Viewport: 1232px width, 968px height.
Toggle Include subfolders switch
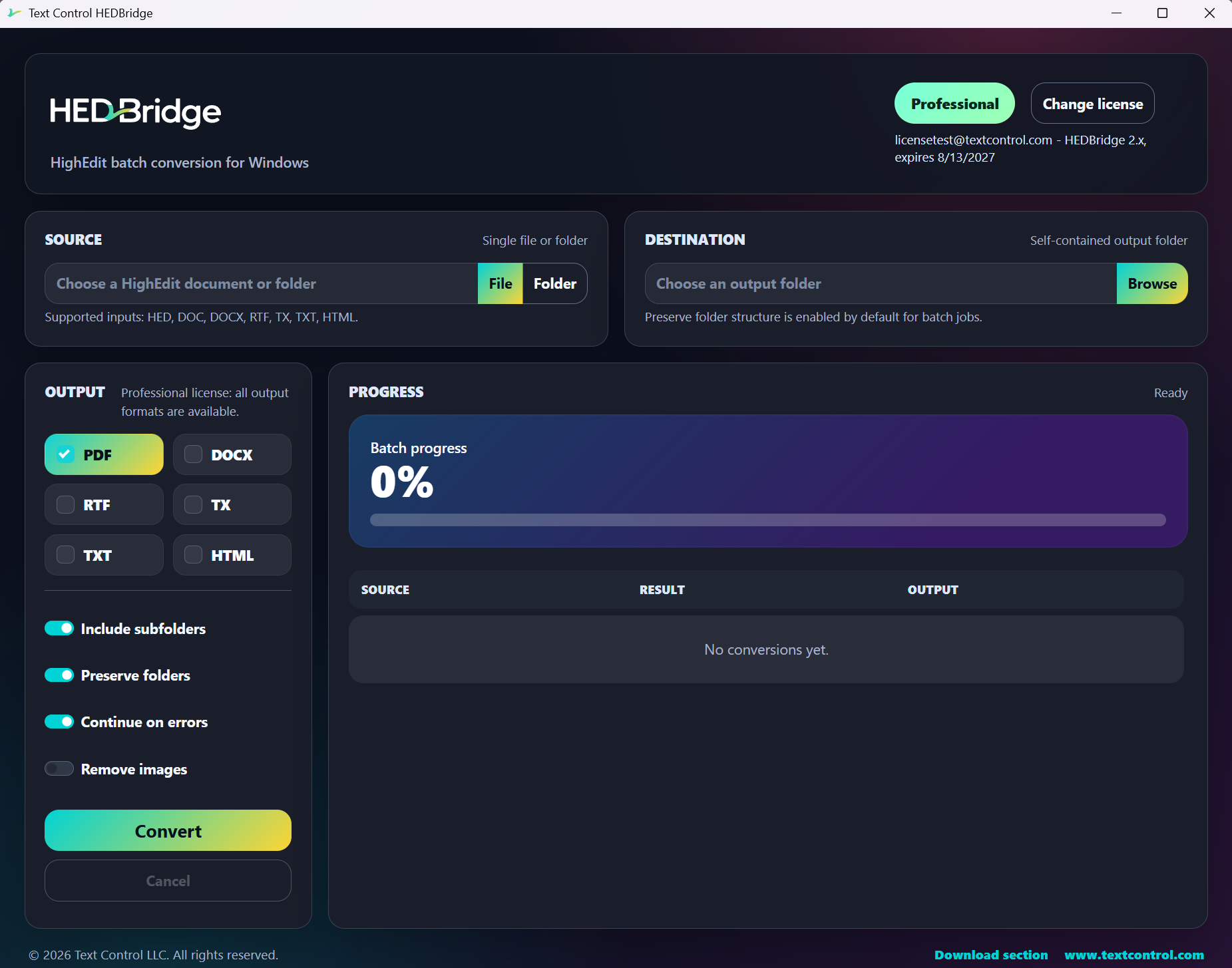coord(59,629)
